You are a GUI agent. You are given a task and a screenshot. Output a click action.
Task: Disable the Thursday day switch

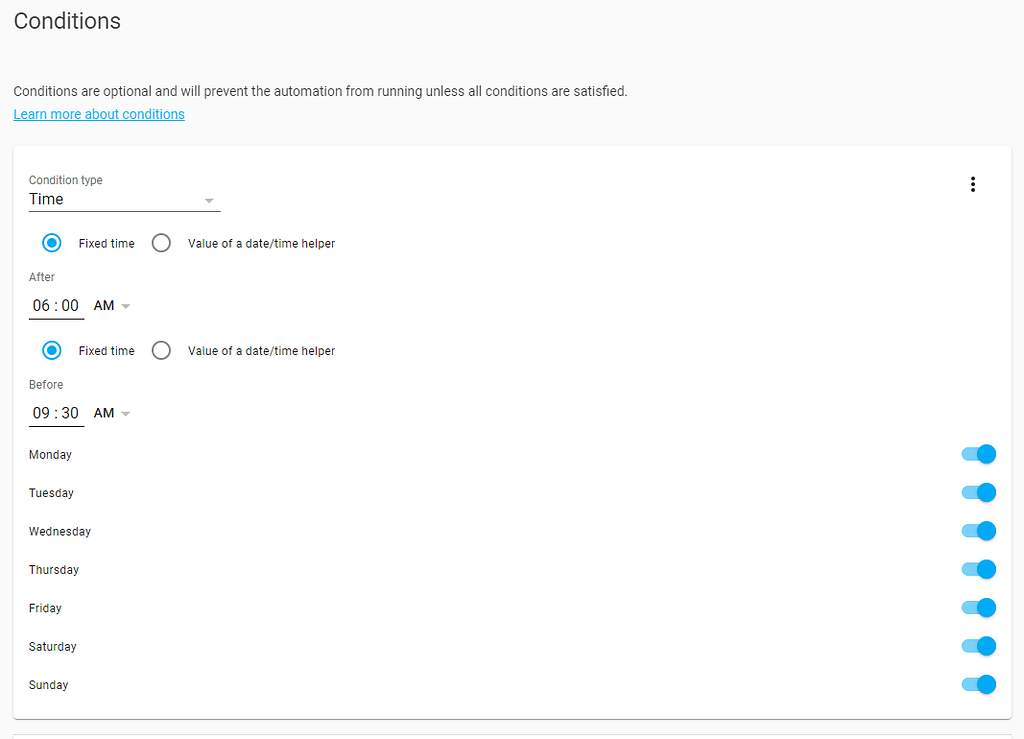pos(977,569)
